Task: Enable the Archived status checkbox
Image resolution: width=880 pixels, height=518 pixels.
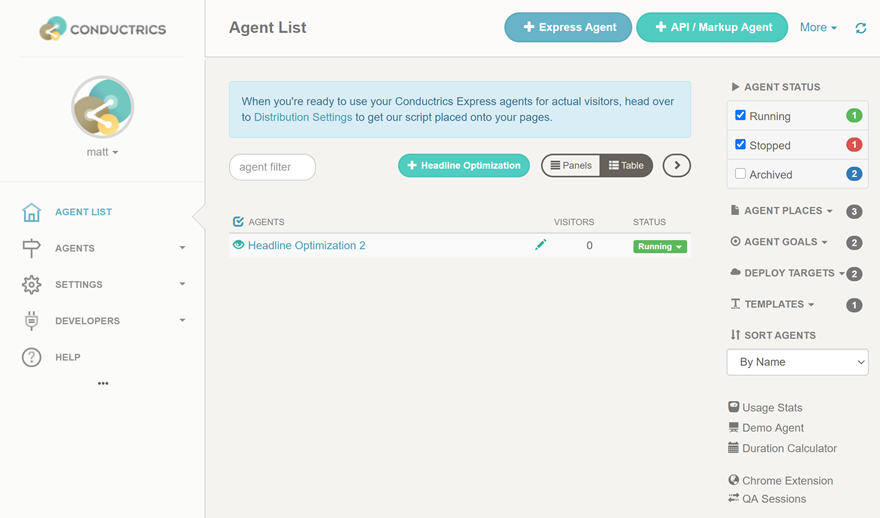Action: [740, 174]
